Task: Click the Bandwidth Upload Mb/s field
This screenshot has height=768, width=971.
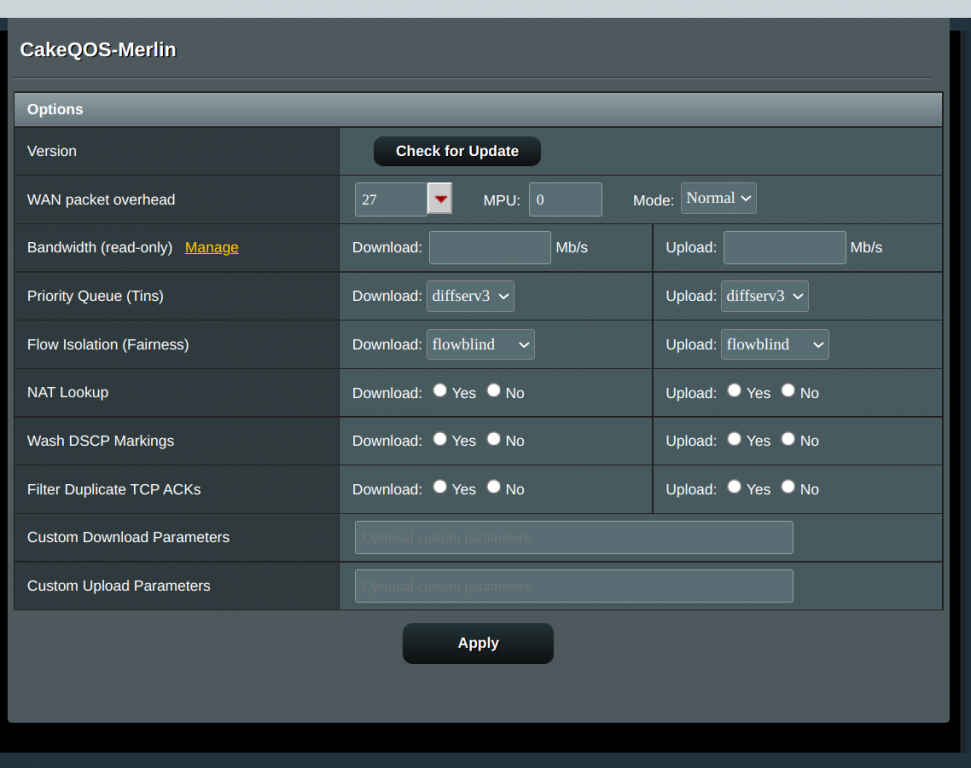Action: [x=785, y=248]
